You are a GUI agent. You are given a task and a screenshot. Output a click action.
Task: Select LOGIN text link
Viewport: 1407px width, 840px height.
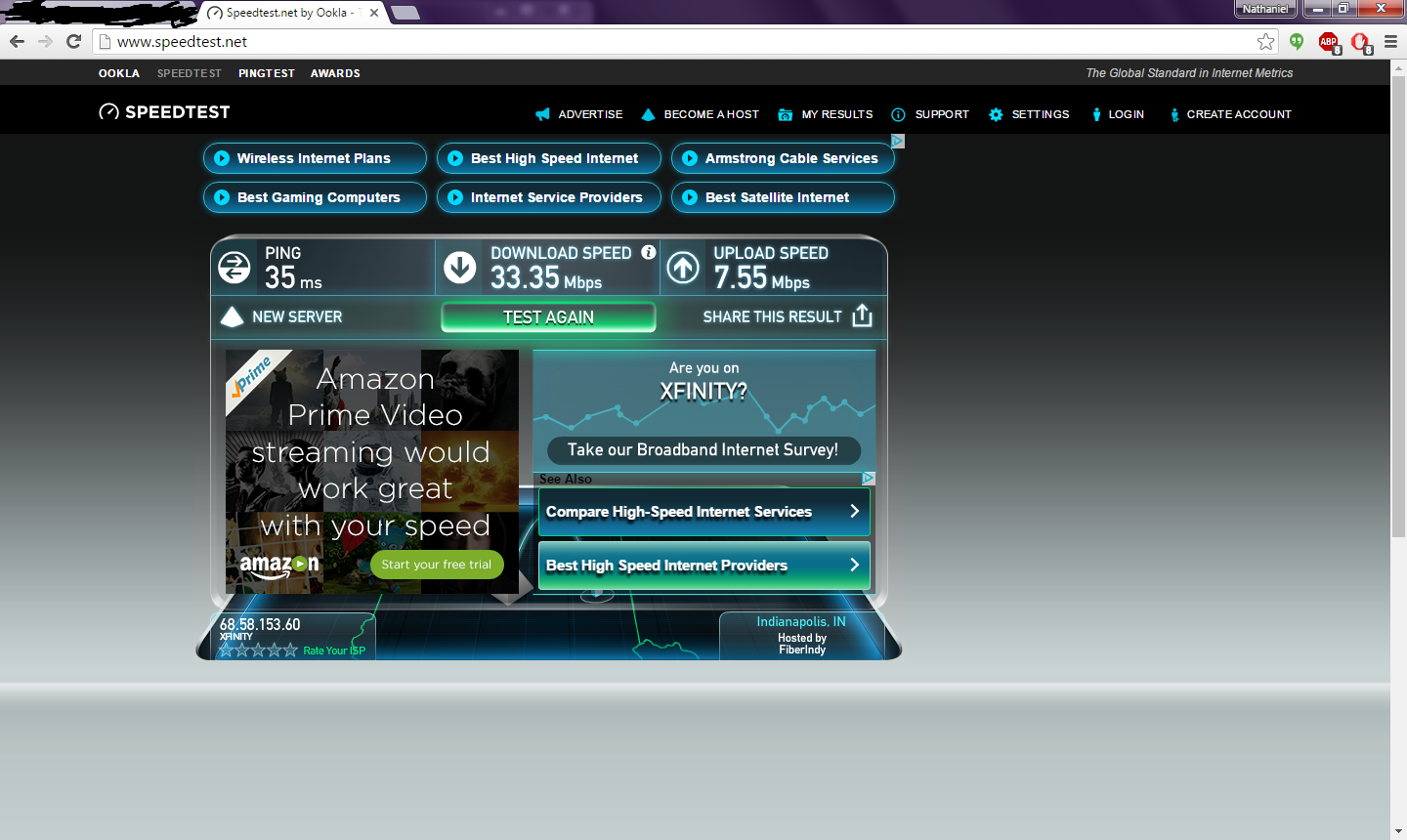(1126, 114)
